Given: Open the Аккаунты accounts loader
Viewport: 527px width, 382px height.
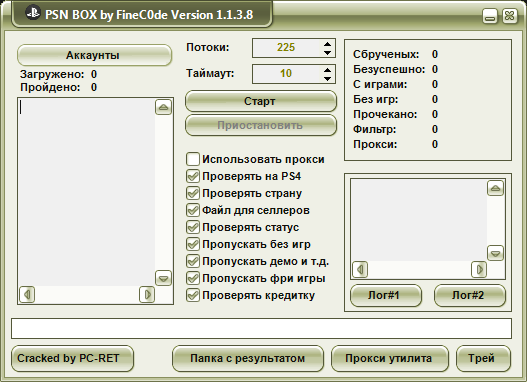Looking at the screenshot, I should [94, 55].
